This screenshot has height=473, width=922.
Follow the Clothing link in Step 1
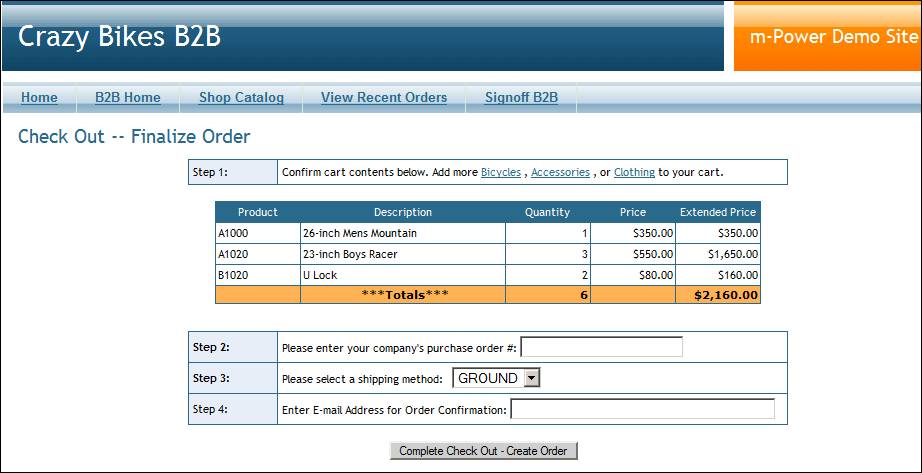coord(634,172)
